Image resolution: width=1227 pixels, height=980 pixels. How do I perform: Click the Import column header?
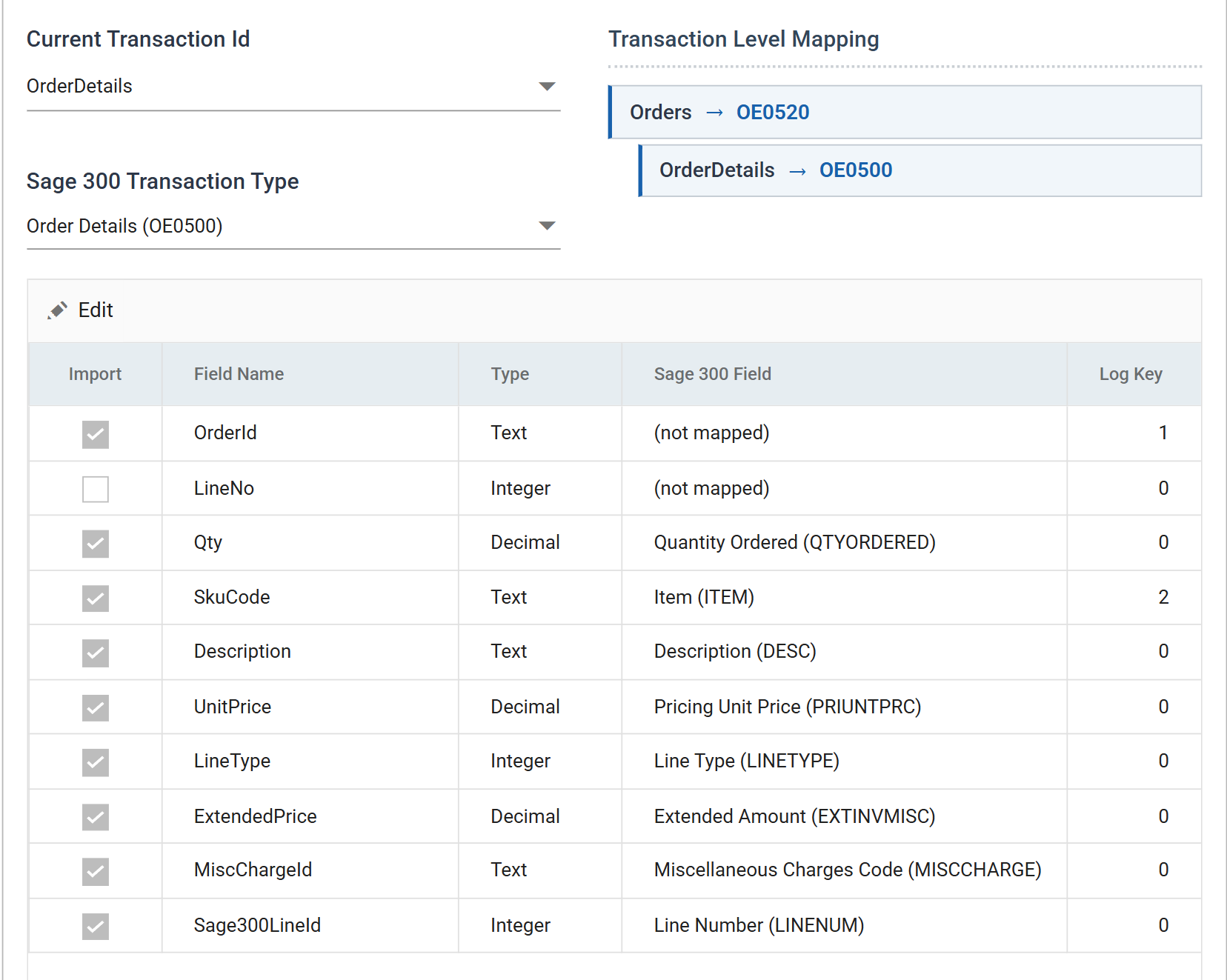tap(95, 374)
